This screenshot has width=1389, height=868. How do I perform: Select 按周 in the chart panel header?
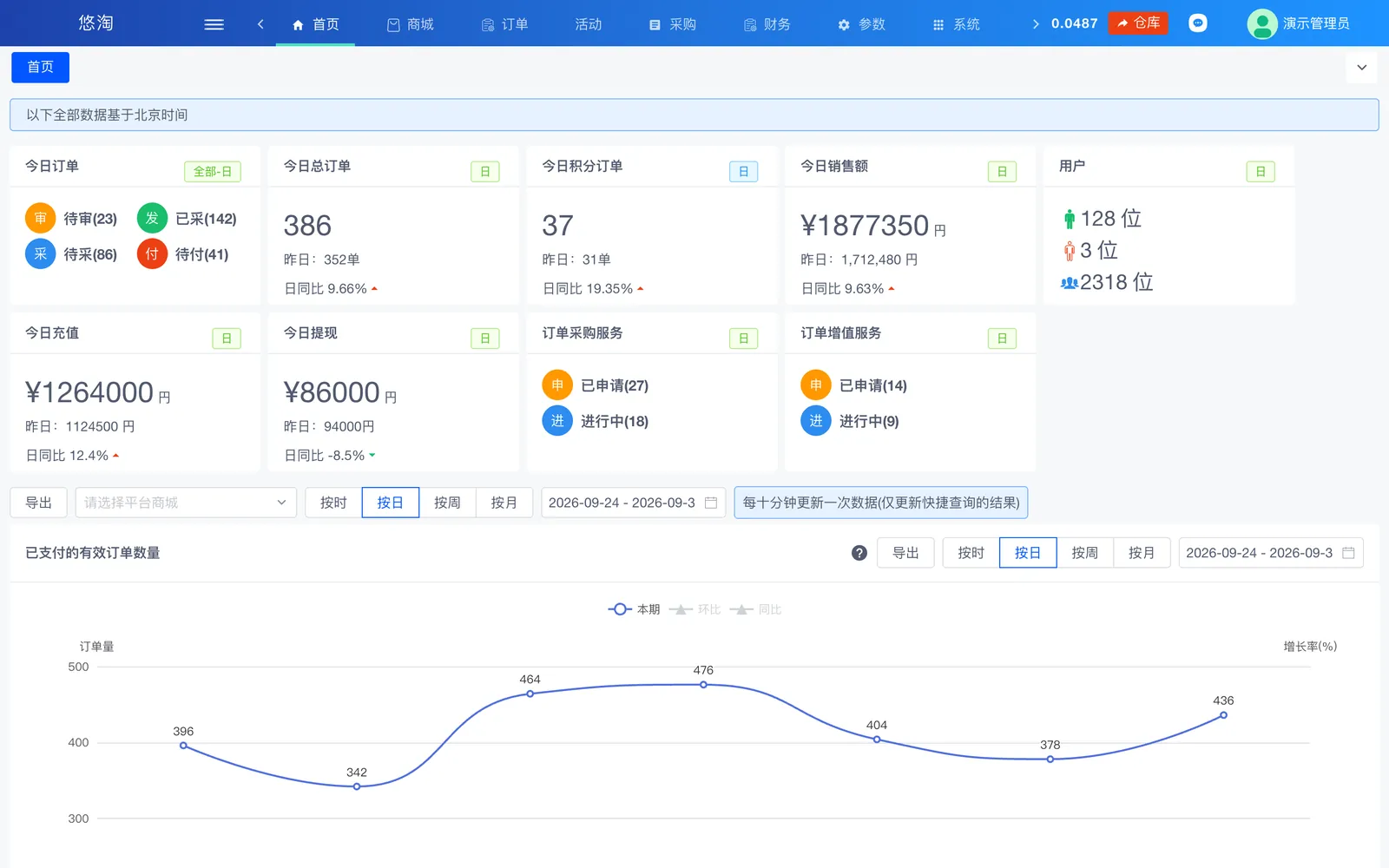[x=1085, y=553]
